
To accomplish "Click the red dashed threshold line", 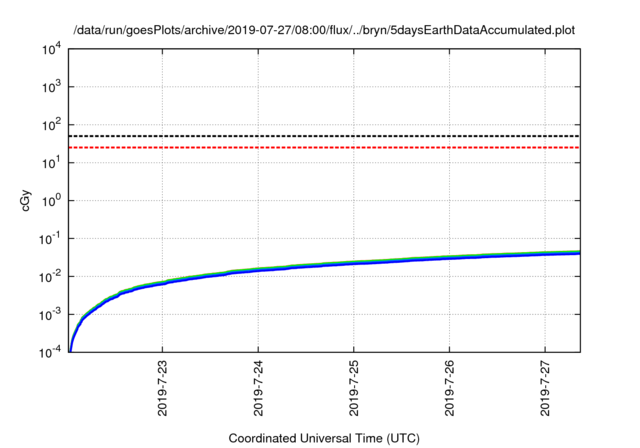I will 324,147.
